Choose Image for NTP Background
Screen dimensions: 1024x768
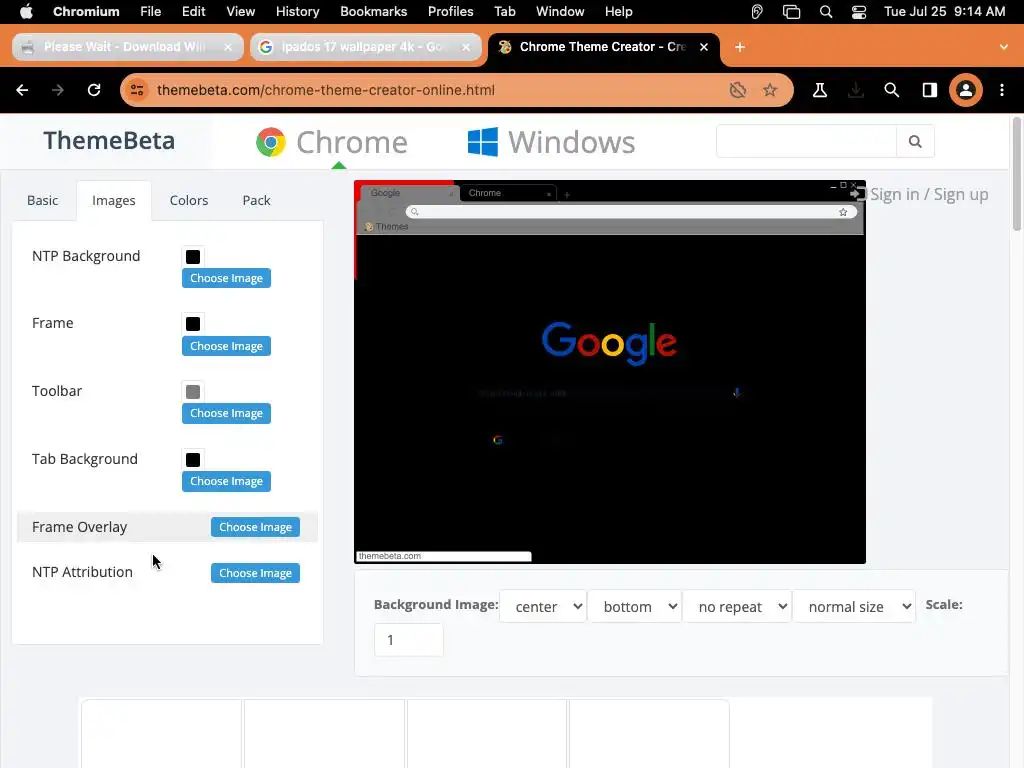click(226, 278)
